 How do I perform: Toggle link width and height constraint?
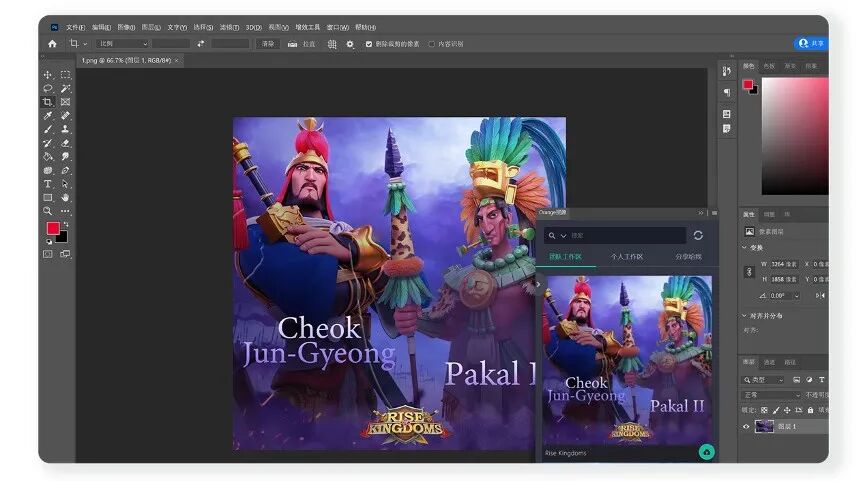(x=749, y=272)
